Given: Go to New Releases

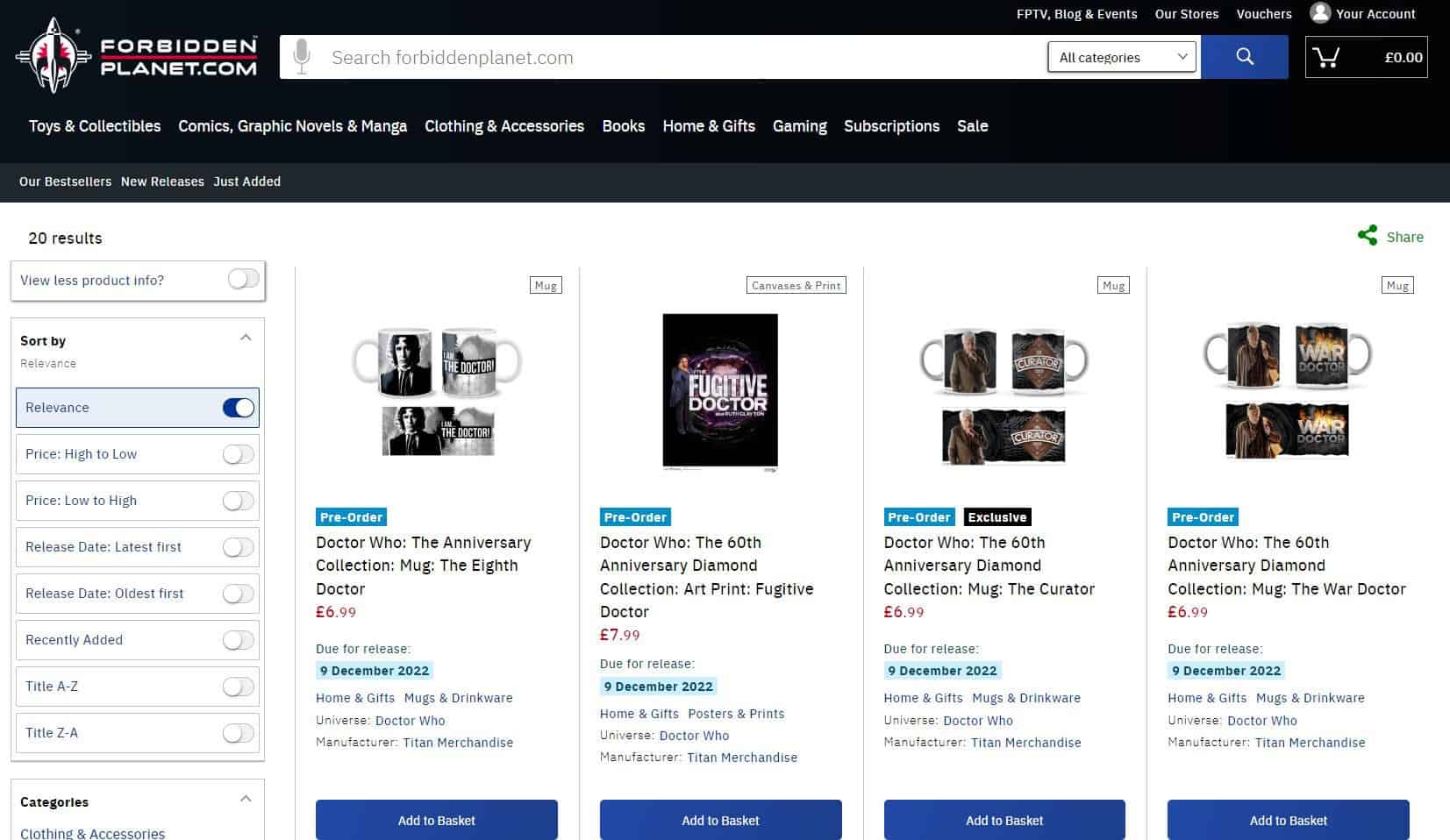Looking at the screenshot, I should 162,182.
